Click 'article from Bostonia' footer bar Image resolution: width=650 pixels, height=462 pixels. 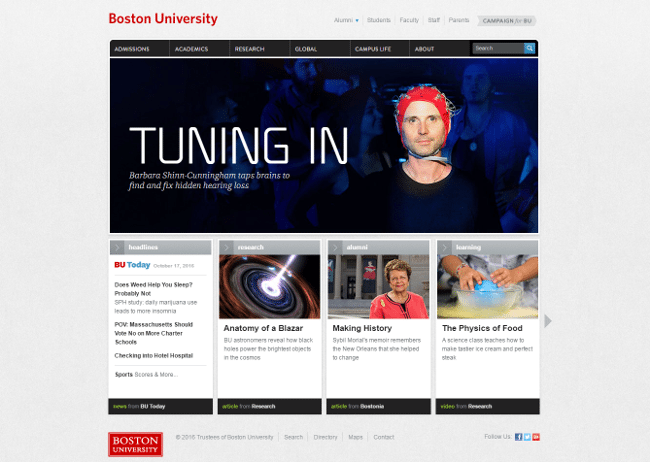pyautogui.click(x=378, y=406)
